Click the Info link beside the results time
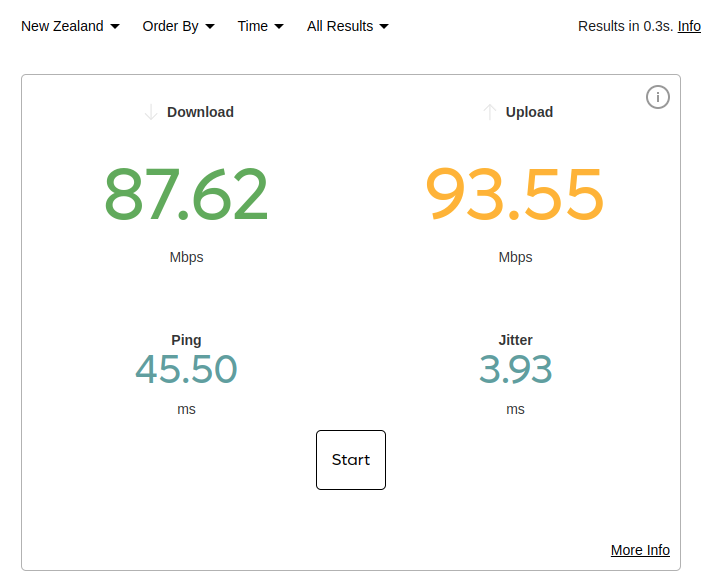This screenshot has width=721, height=588. pyautogui.click(x=689, y=26)
